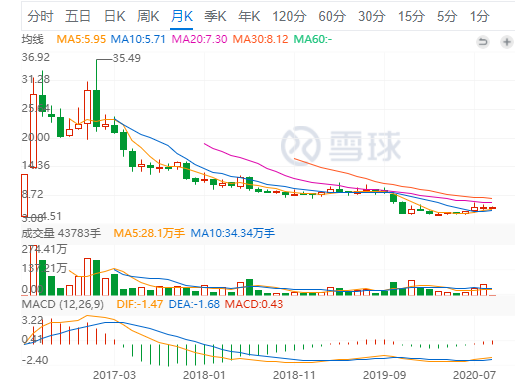
Task: Click the 36.92 price axis label
Action: pyautogui.click(x=36, y=57)
